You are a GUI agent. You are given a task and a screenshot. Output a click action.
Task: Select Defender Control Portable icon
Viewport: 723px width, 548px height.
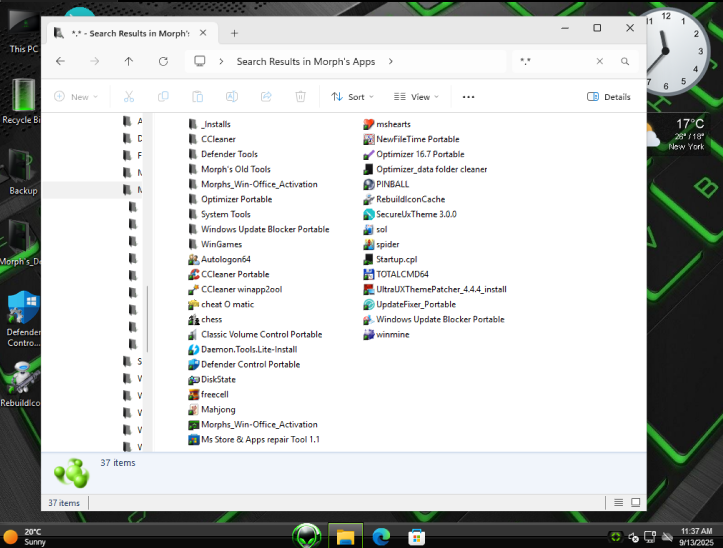click(193, 364)
